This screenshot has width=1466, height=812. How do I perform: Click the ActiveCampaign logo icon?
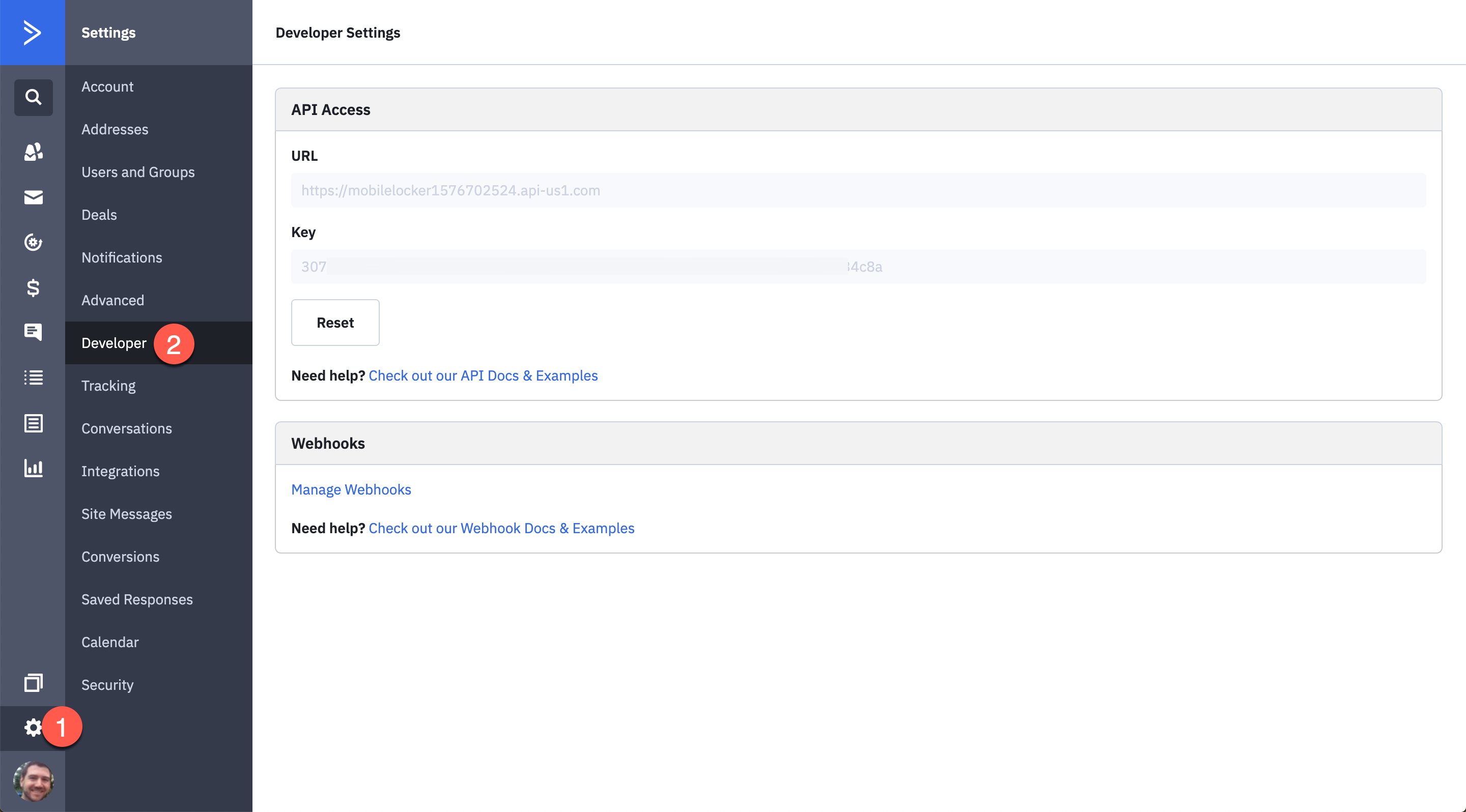(33, 33)
